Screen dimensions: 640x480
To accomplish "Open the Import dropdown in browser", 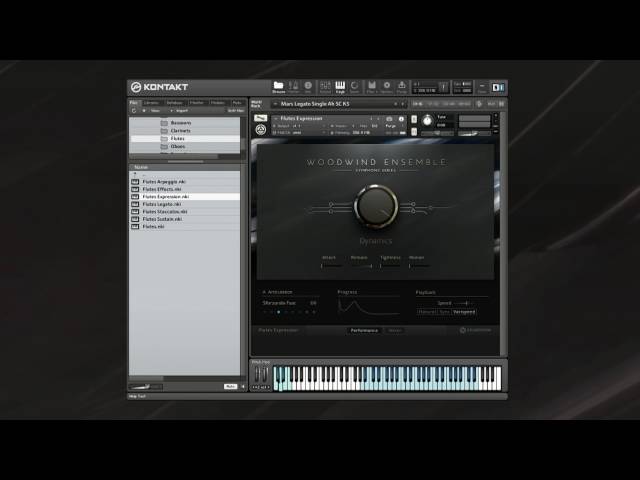I will pos(181,111).
